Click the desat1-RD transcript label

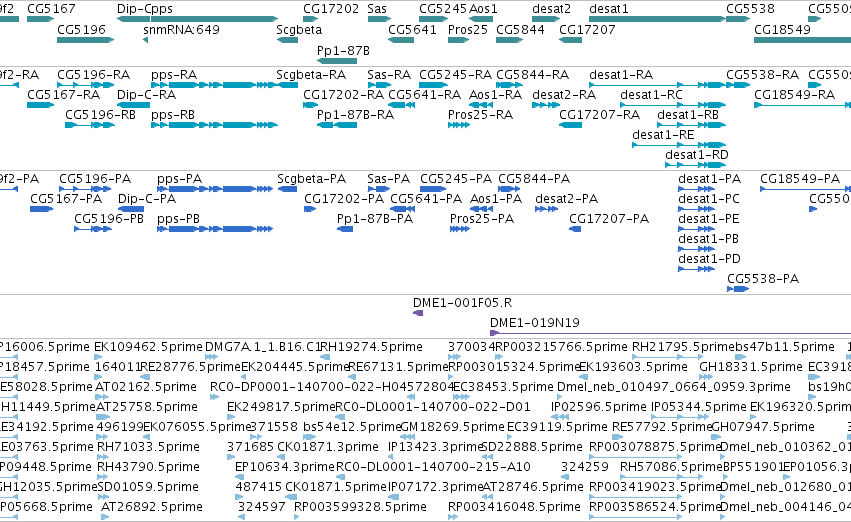(x=697, y=155)
